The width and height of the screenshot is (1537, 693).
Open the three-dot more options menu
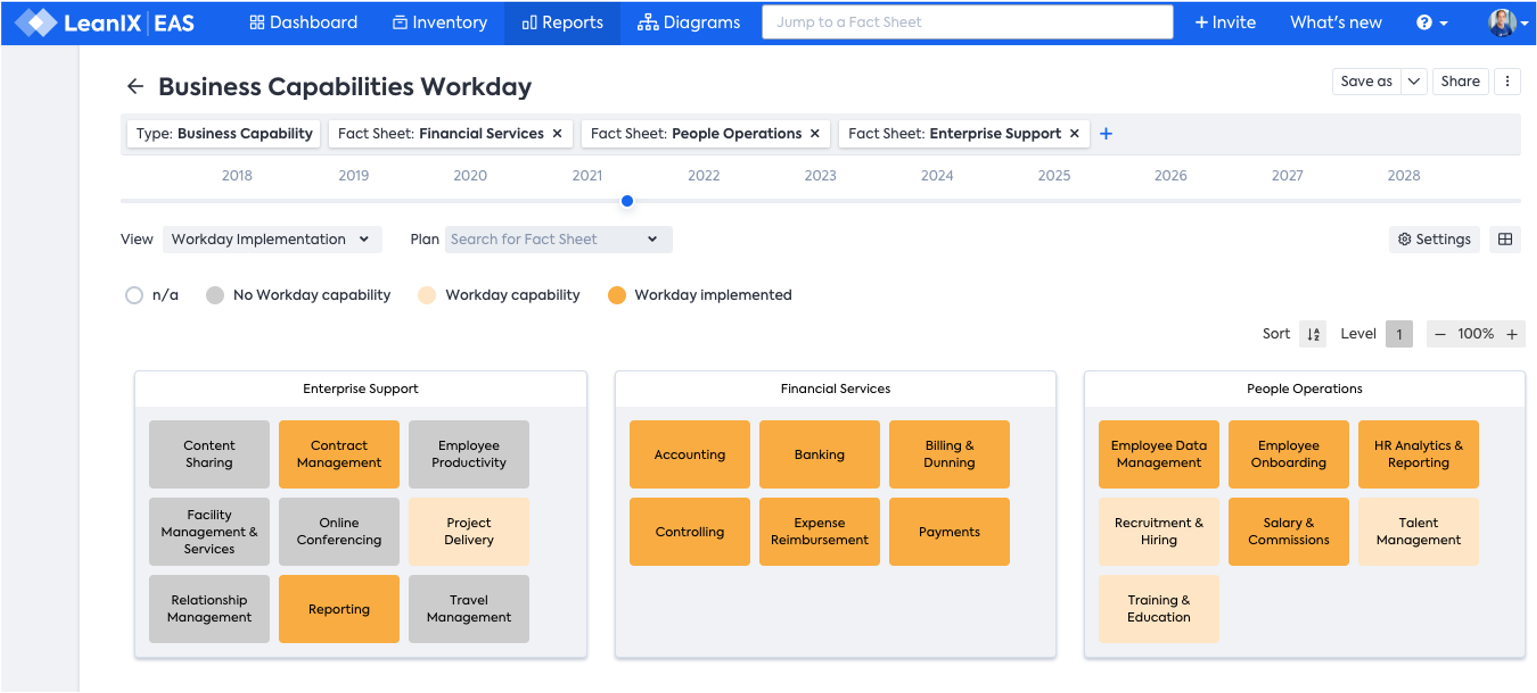coord(1507,82)
